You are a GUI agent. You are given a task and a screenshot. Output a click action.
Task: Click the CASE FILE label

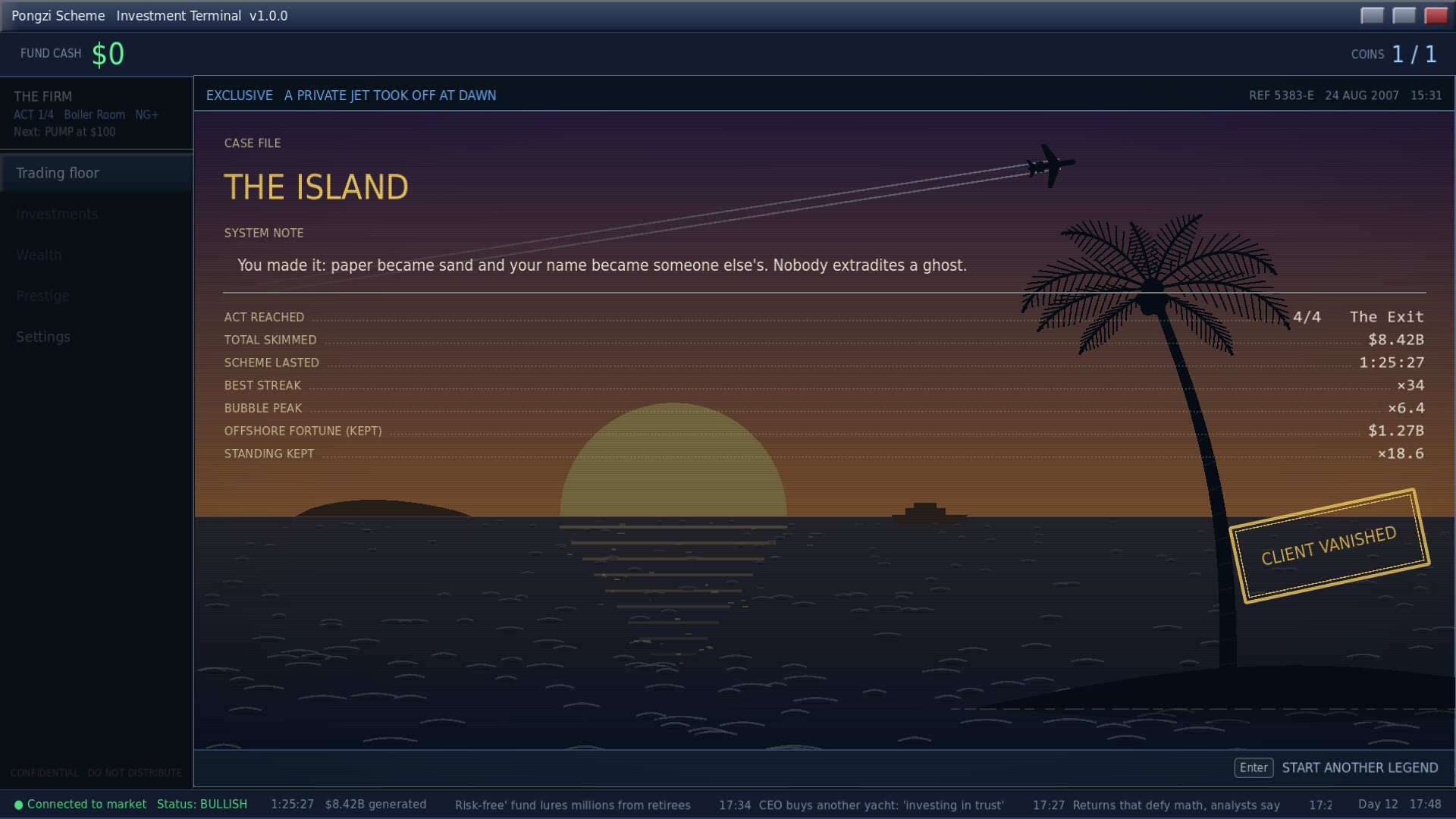tap(253, 143)
